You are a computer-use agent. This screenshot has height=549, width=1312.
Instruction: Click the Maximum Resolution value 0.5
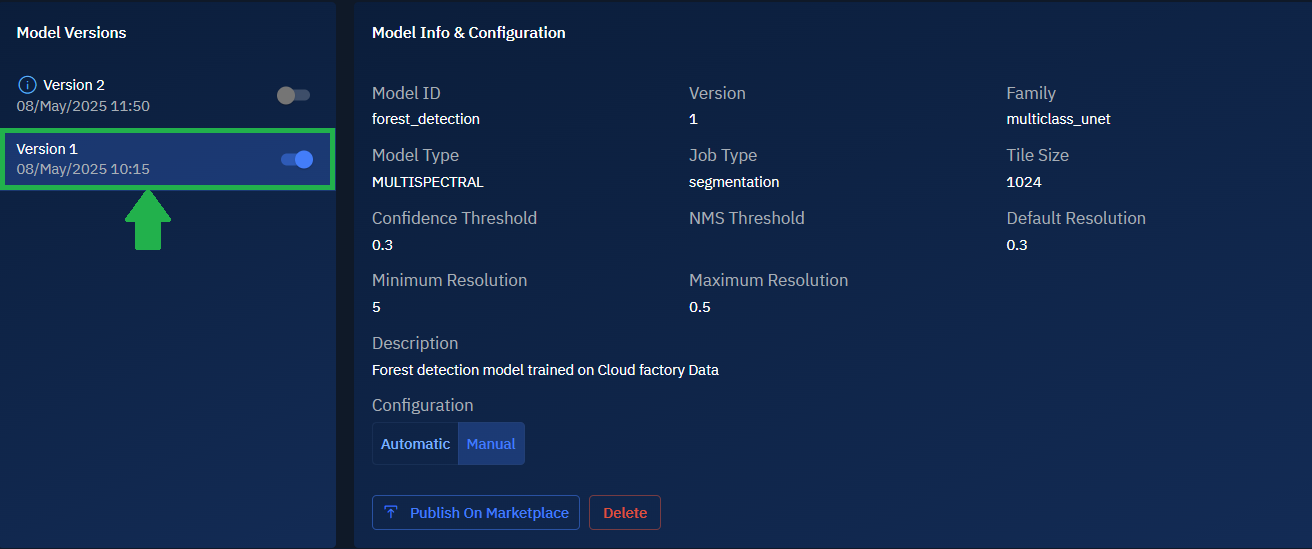point(700,307)
